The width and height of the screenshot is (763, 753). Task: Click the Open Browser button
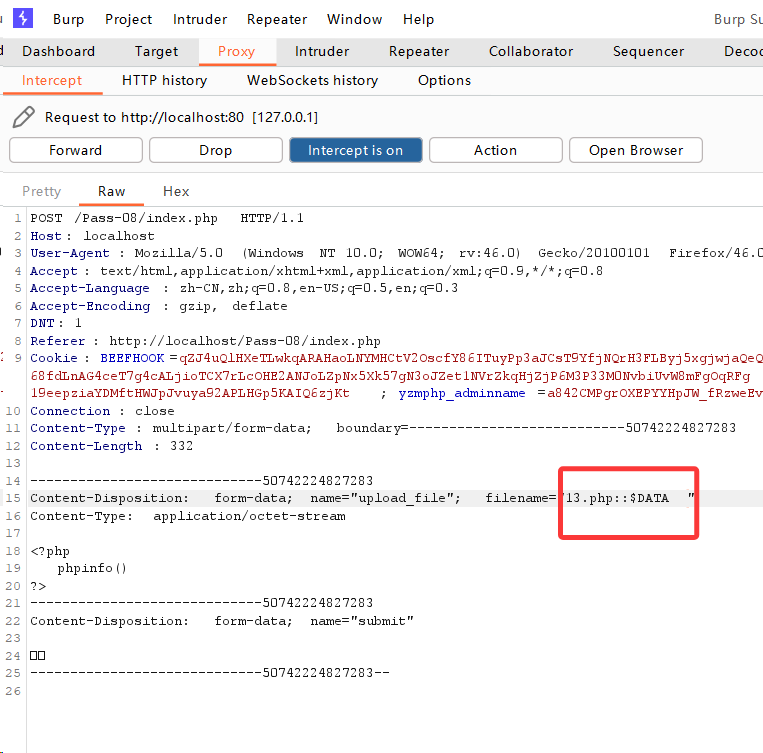[636, 150]
